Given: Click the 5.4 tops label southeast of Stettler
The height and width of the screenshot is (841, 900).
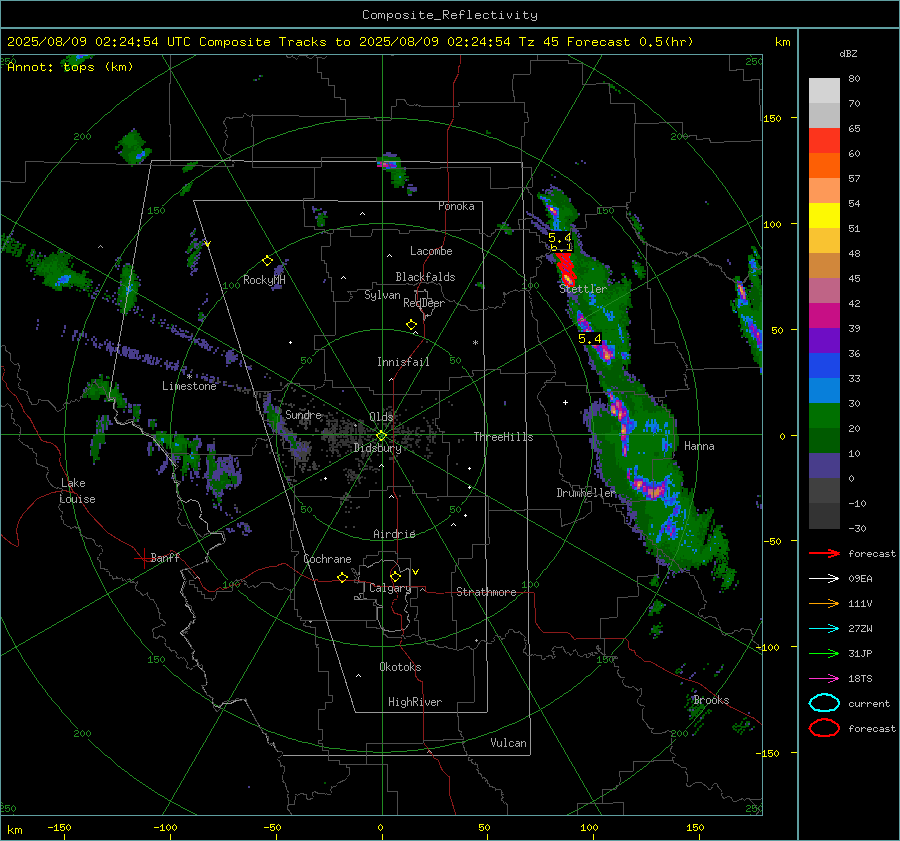Looking at the screenshot, I should (589, 339).
